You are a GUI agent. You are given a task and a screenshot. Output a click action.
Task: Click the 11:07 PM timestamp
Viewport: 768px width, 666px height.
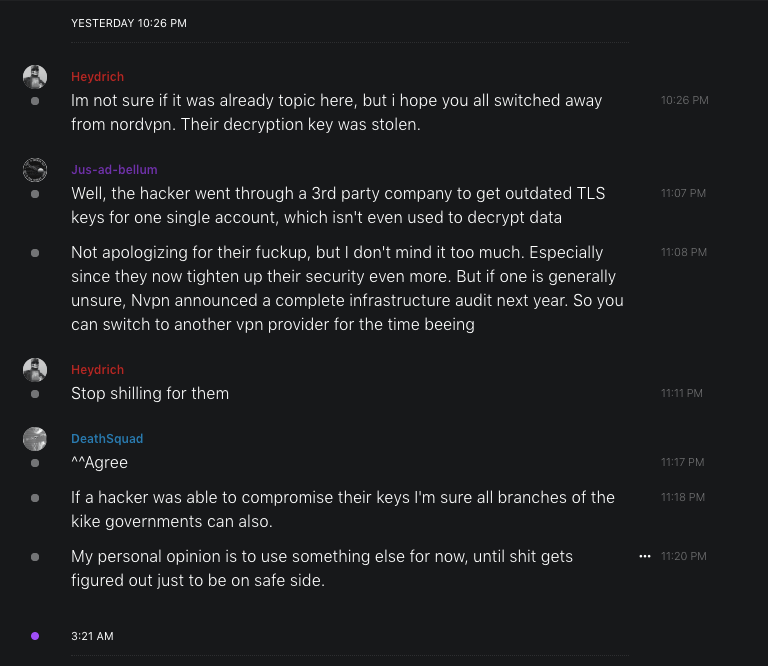click(683, 193)
